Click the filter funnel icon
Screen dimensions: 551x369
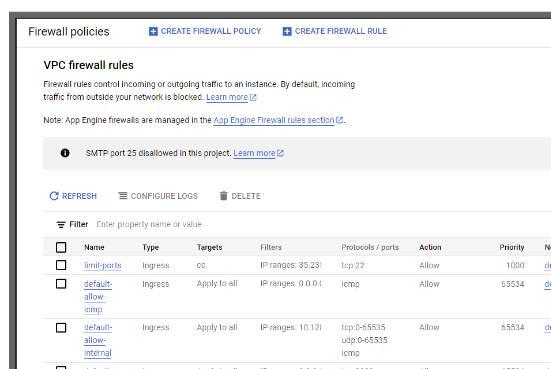pos(61,225)
